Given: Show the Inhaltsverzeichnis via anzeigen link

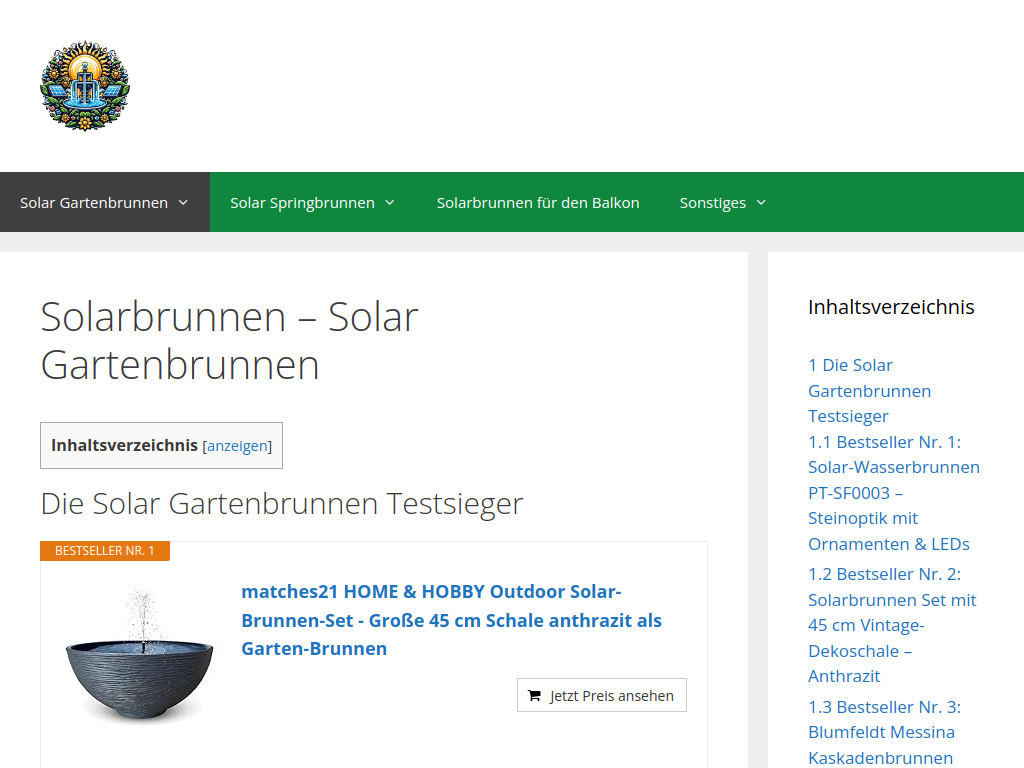Looking at the screenshot, I should pos(236,445).
